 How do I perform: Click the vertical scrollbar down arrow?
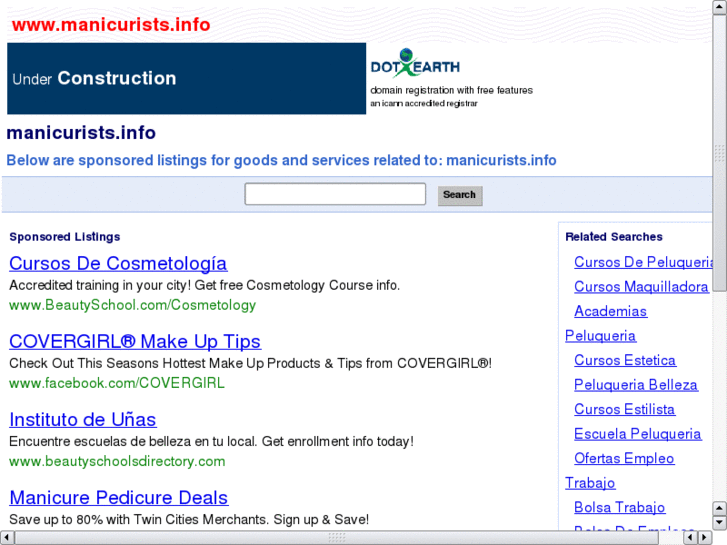coord(720,523)
